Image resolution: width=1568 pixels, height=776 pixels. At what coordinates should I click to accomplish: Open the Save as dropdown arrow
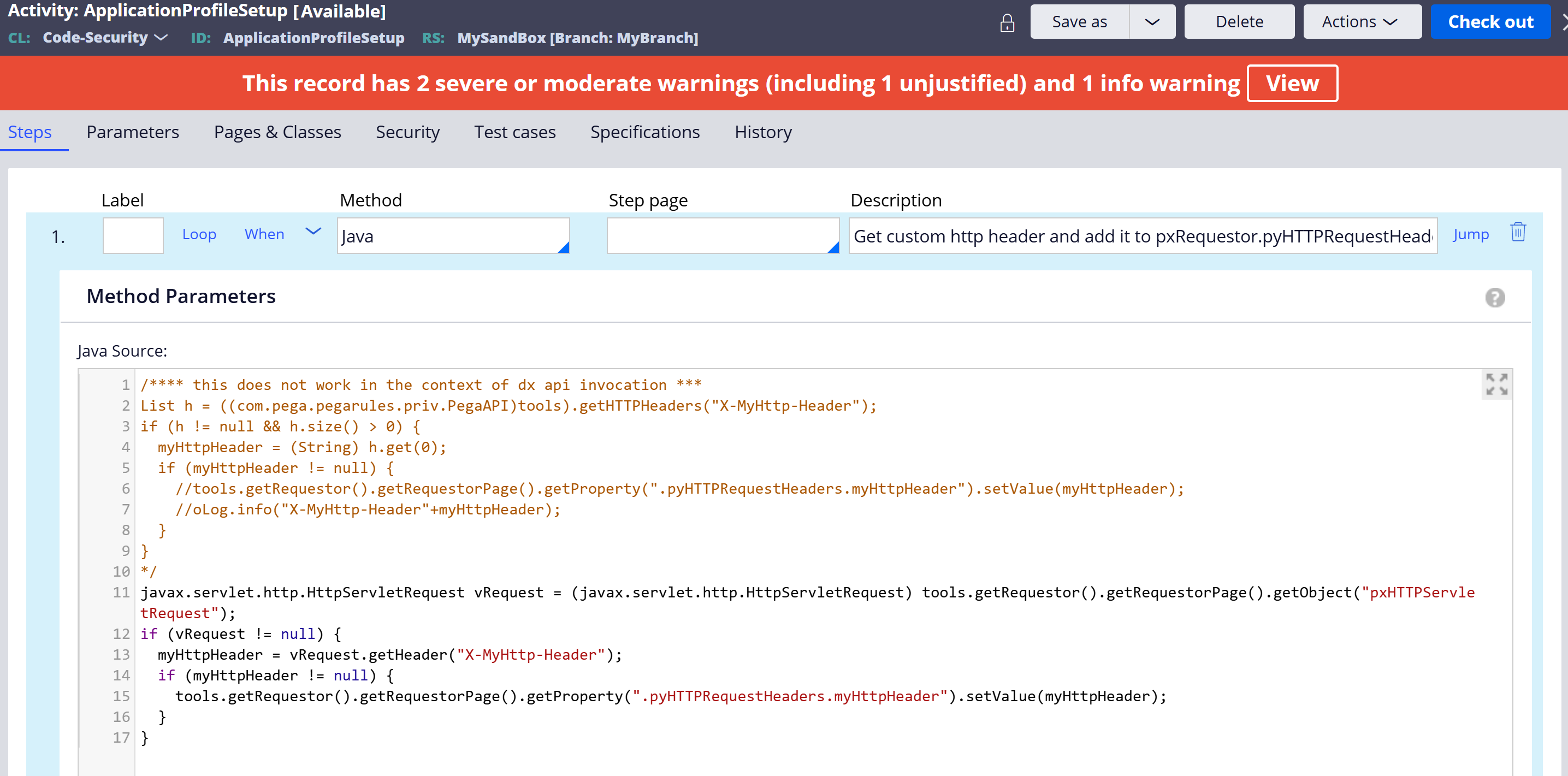click(1152, 22)
